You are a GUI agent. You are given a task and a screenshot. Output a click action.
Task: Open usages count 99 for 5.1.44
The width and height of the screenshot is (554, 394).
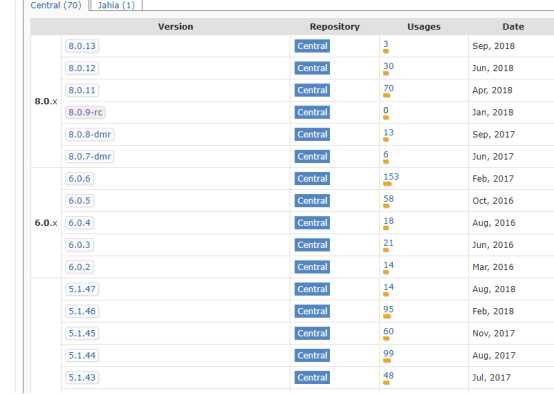pyautogui.click(x=388, y=353)
